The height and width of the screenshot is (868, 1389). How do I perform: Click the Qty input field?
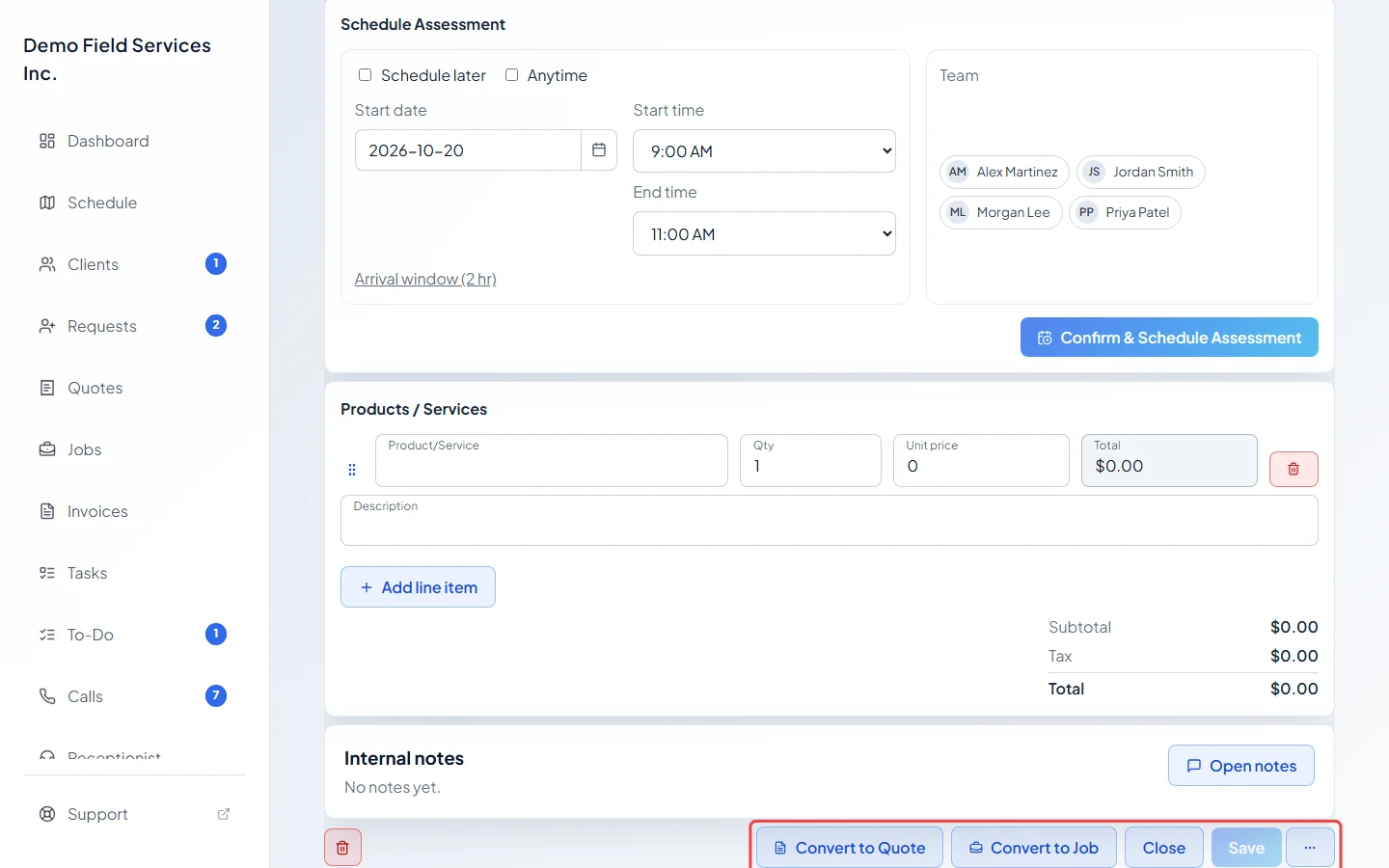810,460
